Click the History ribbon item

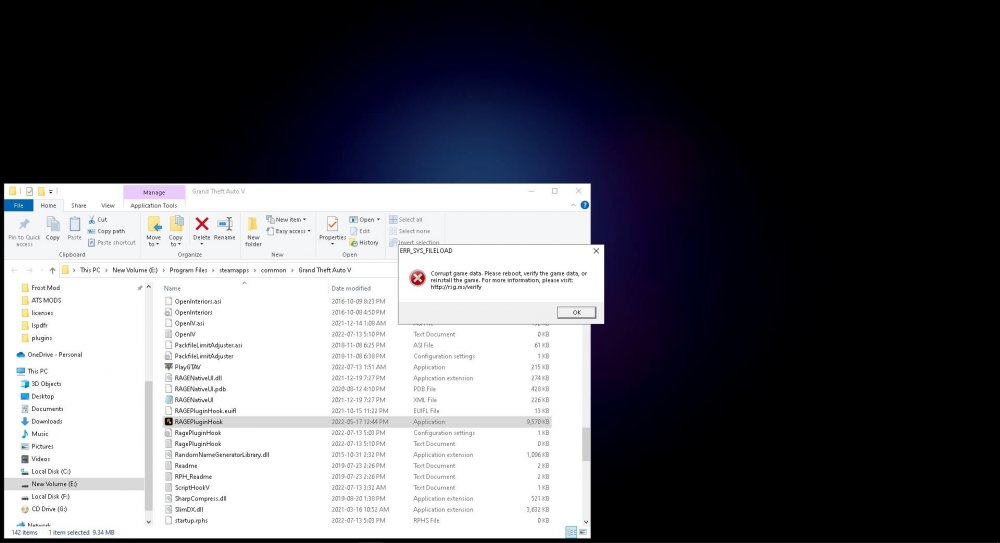[364, 242]
